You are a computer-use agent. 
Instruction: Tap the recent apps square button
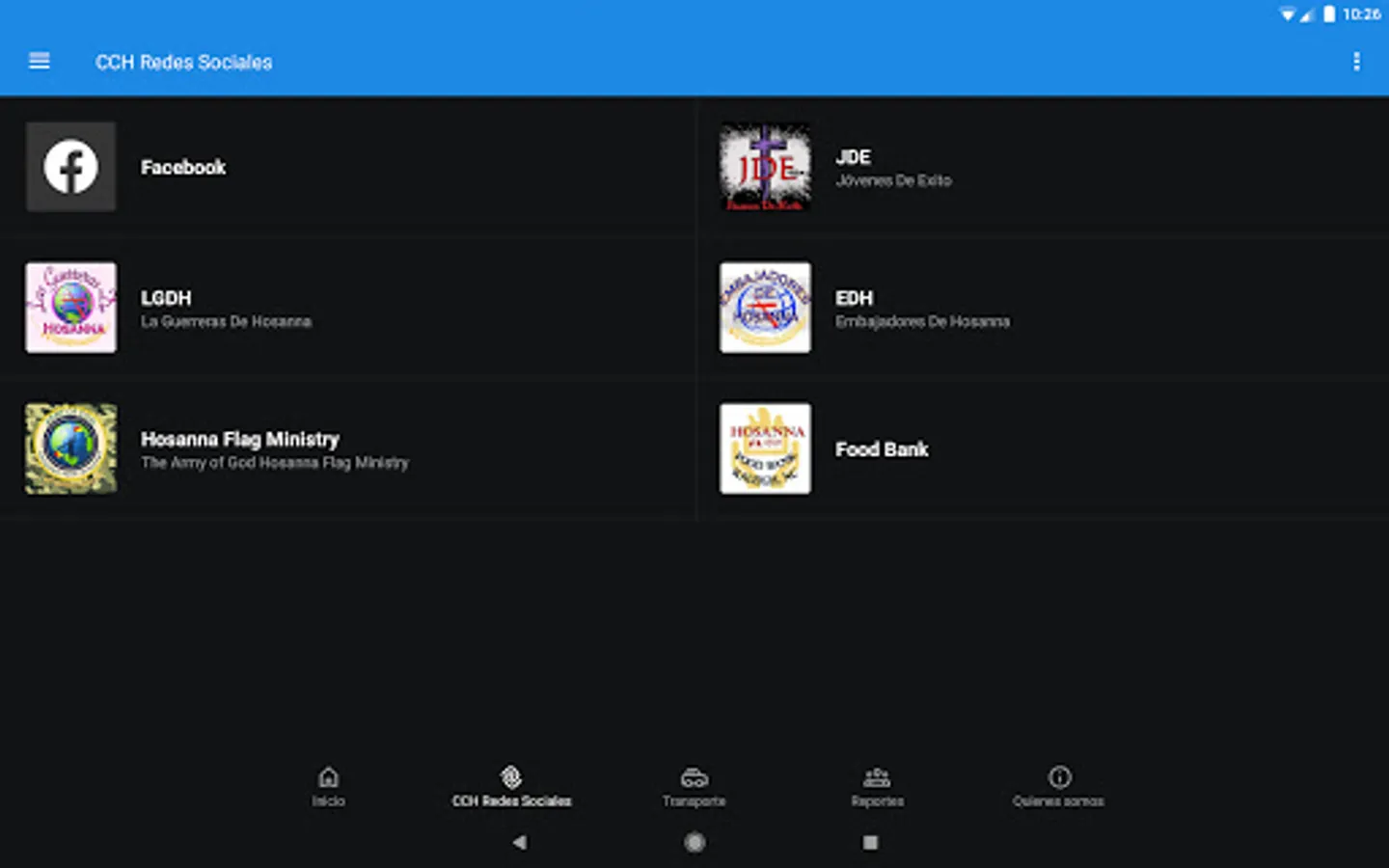click(x=870, y=842)
